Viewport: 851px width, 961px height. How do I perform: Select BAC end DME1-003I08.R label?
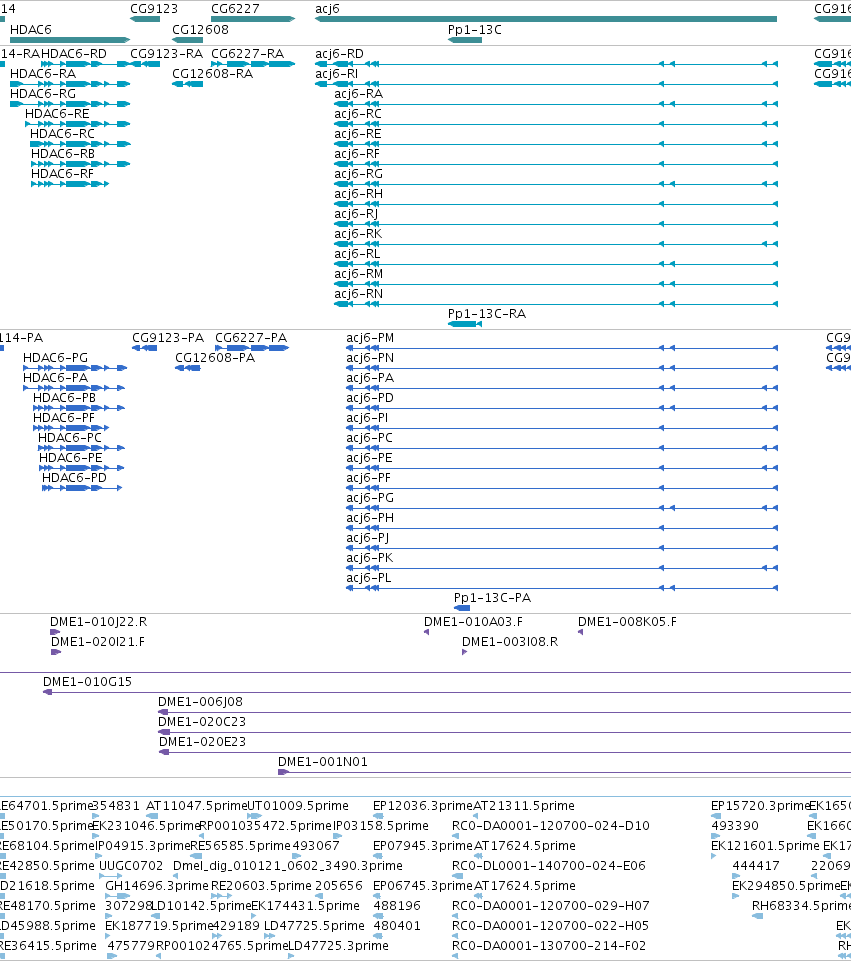pos(510,642)
